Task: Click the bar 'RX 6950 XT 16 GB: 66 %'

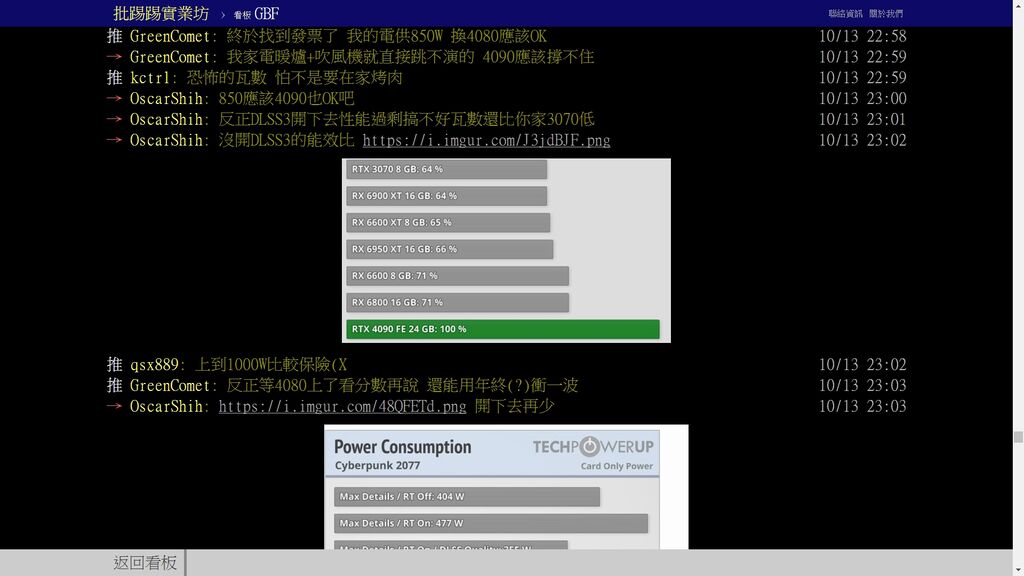Action: [x=450, y=249]
